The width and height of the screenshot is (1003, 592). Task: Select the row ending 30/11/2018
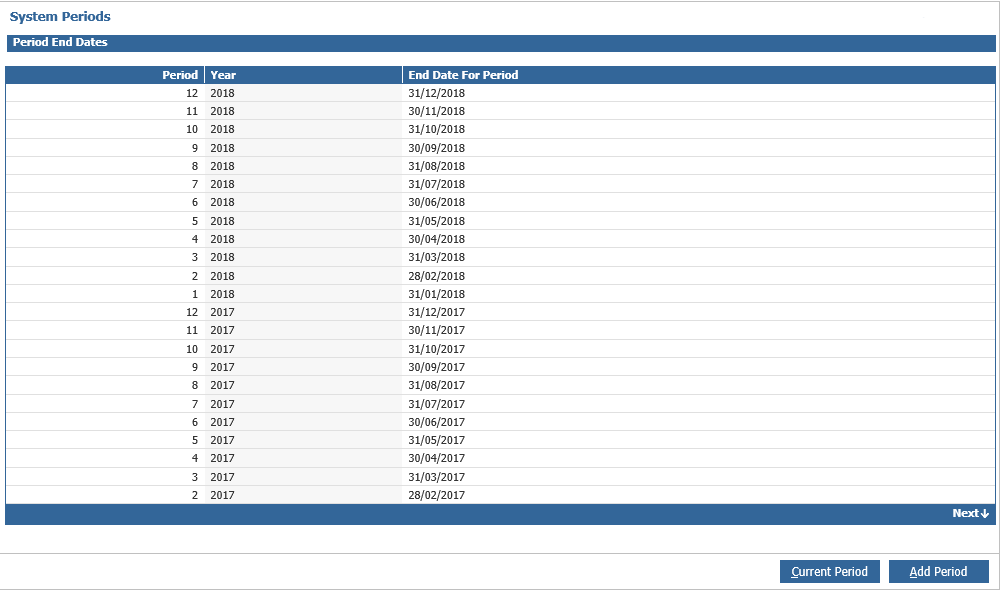[400, 111]
